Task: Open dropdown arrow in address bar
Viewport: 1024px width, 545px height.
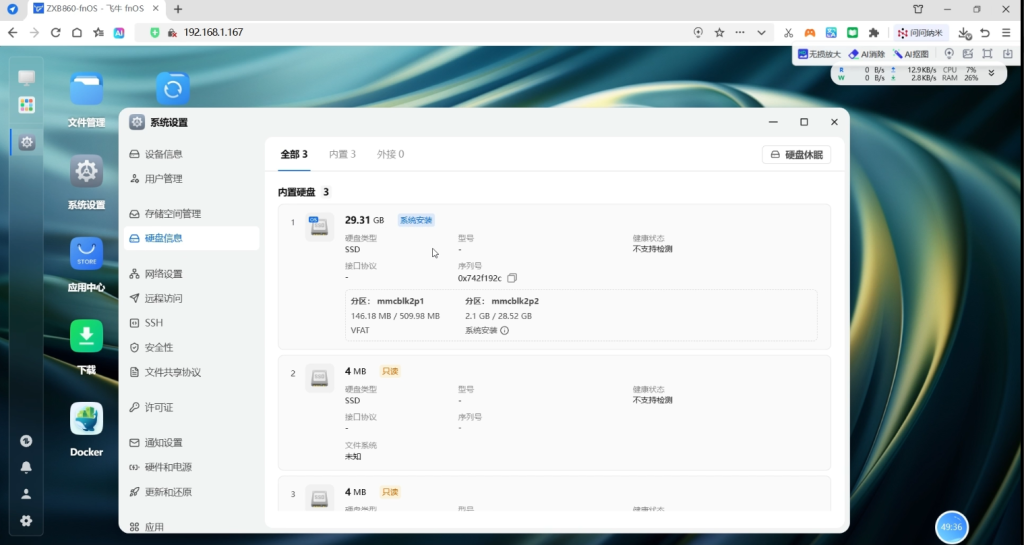Action: (762, 33)
